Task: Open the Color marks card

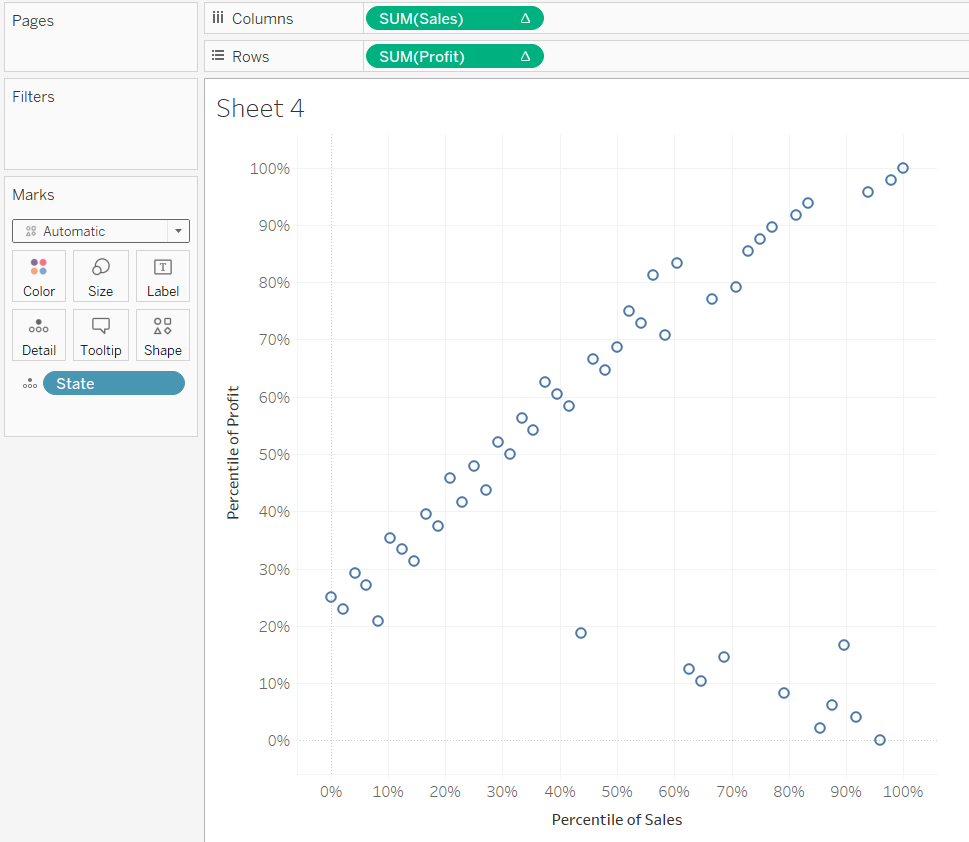Action: pos(39,276)
